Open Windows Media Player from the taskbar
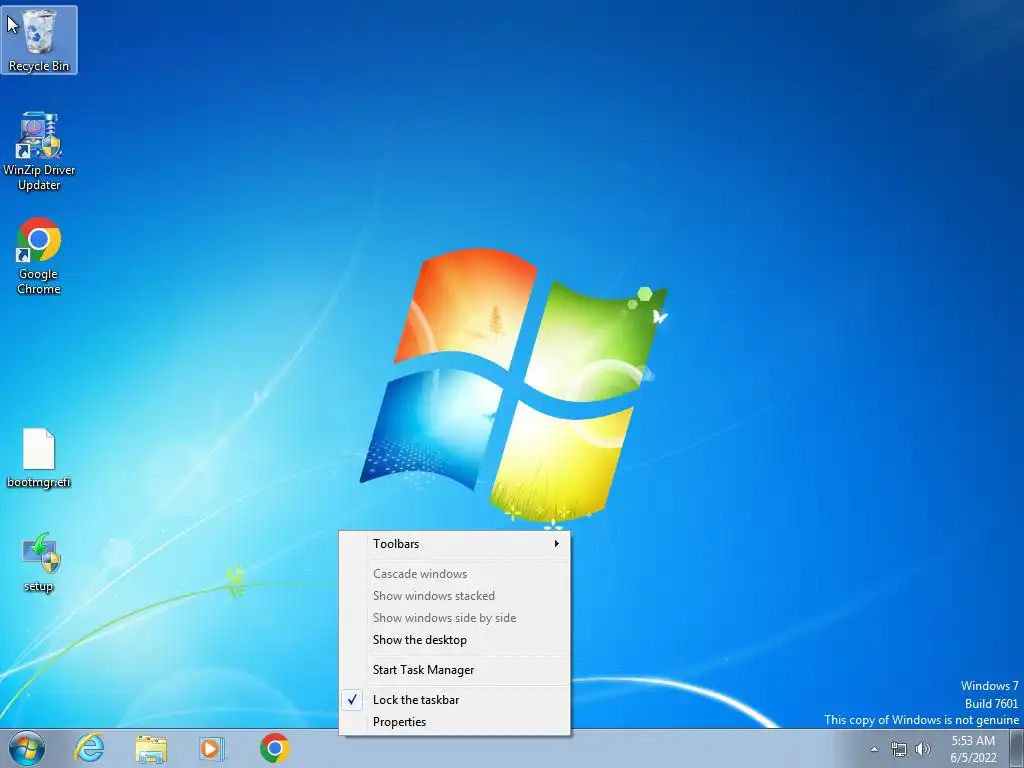 tap(212, 748)
